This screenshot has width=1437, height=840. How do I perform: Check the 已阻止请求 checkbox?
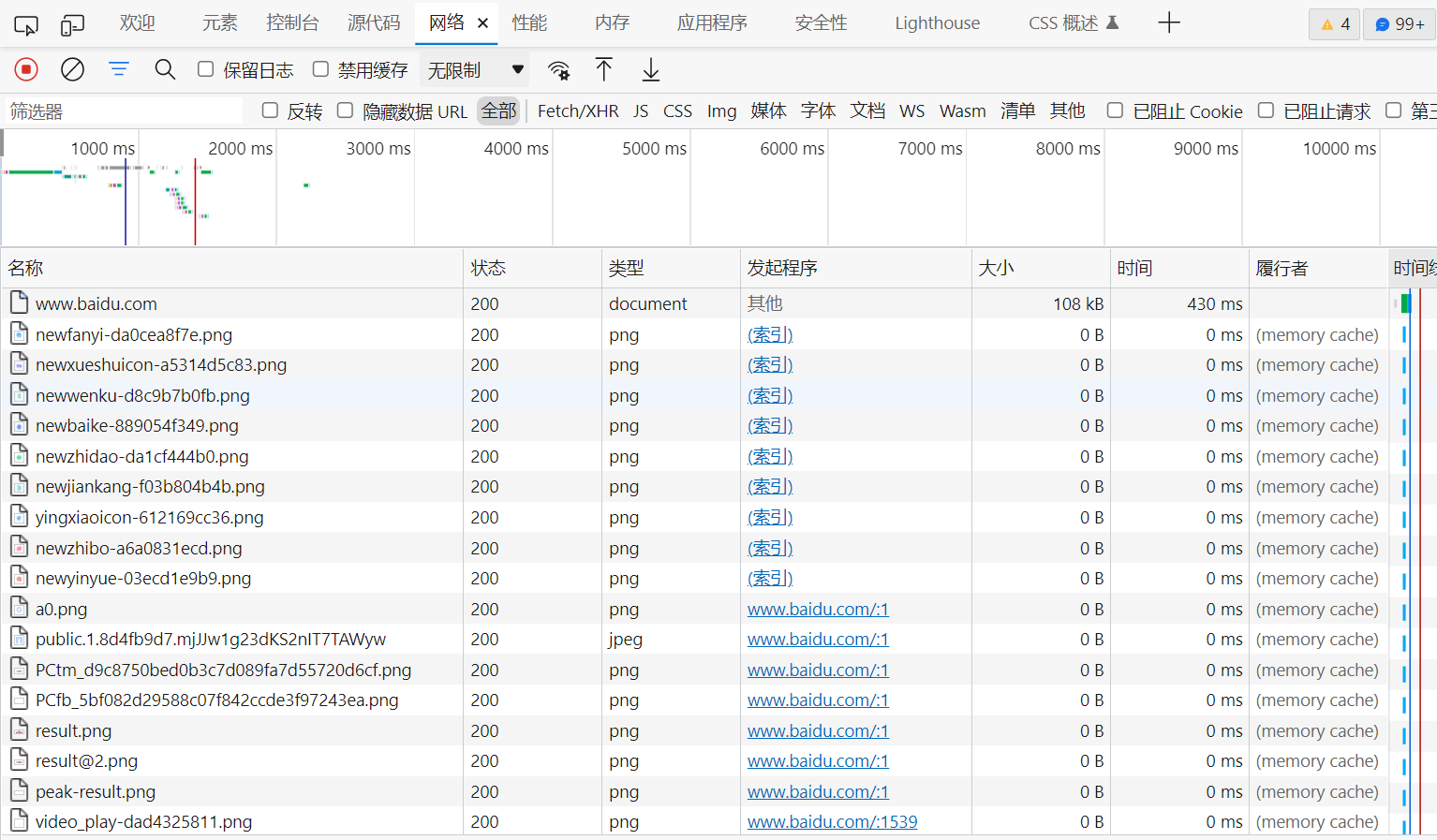pos(1266,111)
